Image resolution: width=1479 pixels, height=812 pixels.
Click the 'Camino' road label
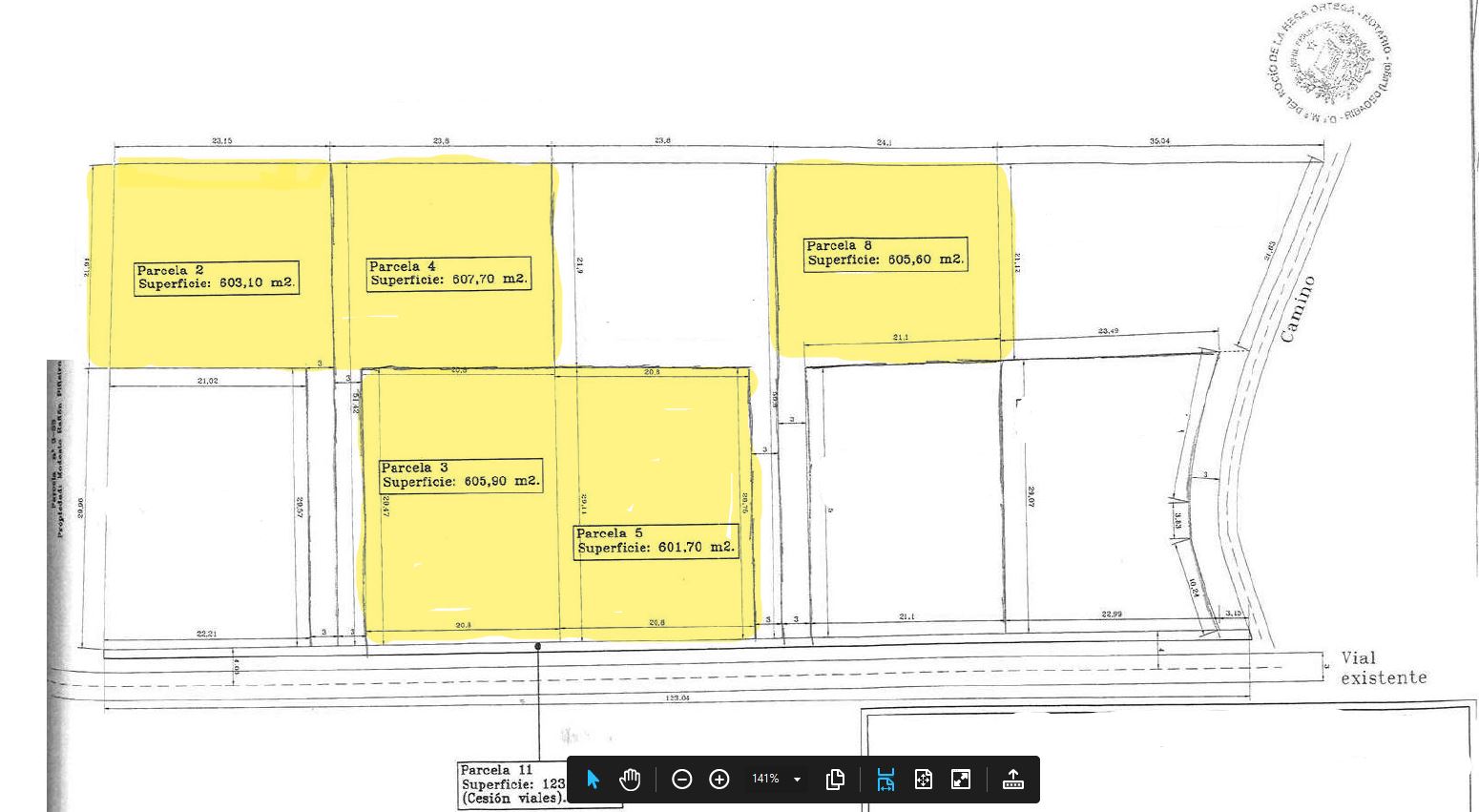coord(1298,309)
